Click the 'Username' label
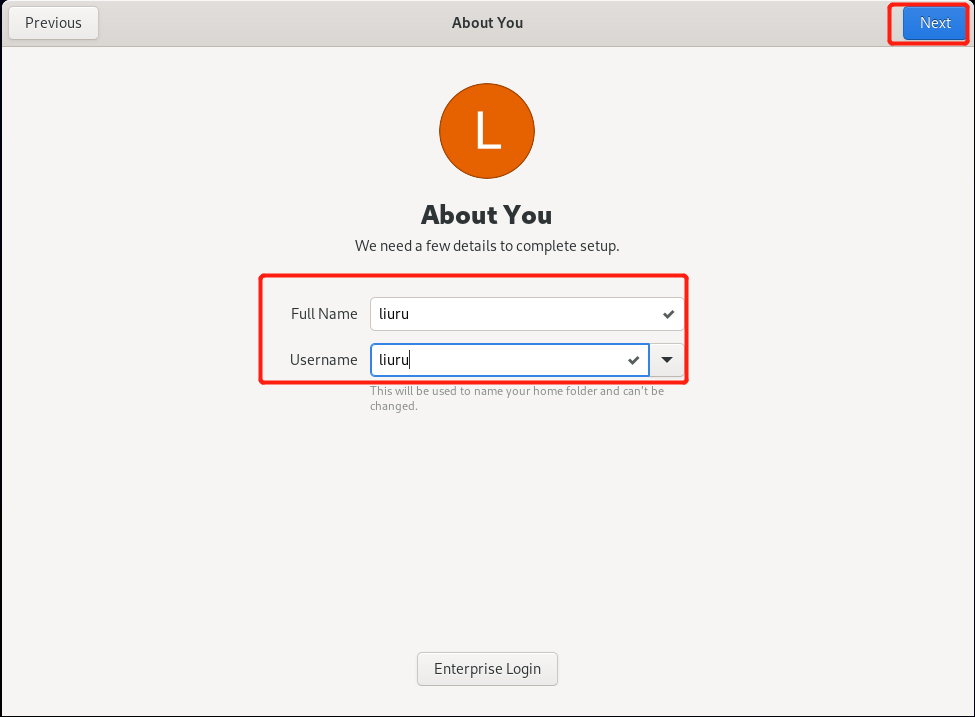The width and height of the screenshot is (975, 717). tap(323, 360)
